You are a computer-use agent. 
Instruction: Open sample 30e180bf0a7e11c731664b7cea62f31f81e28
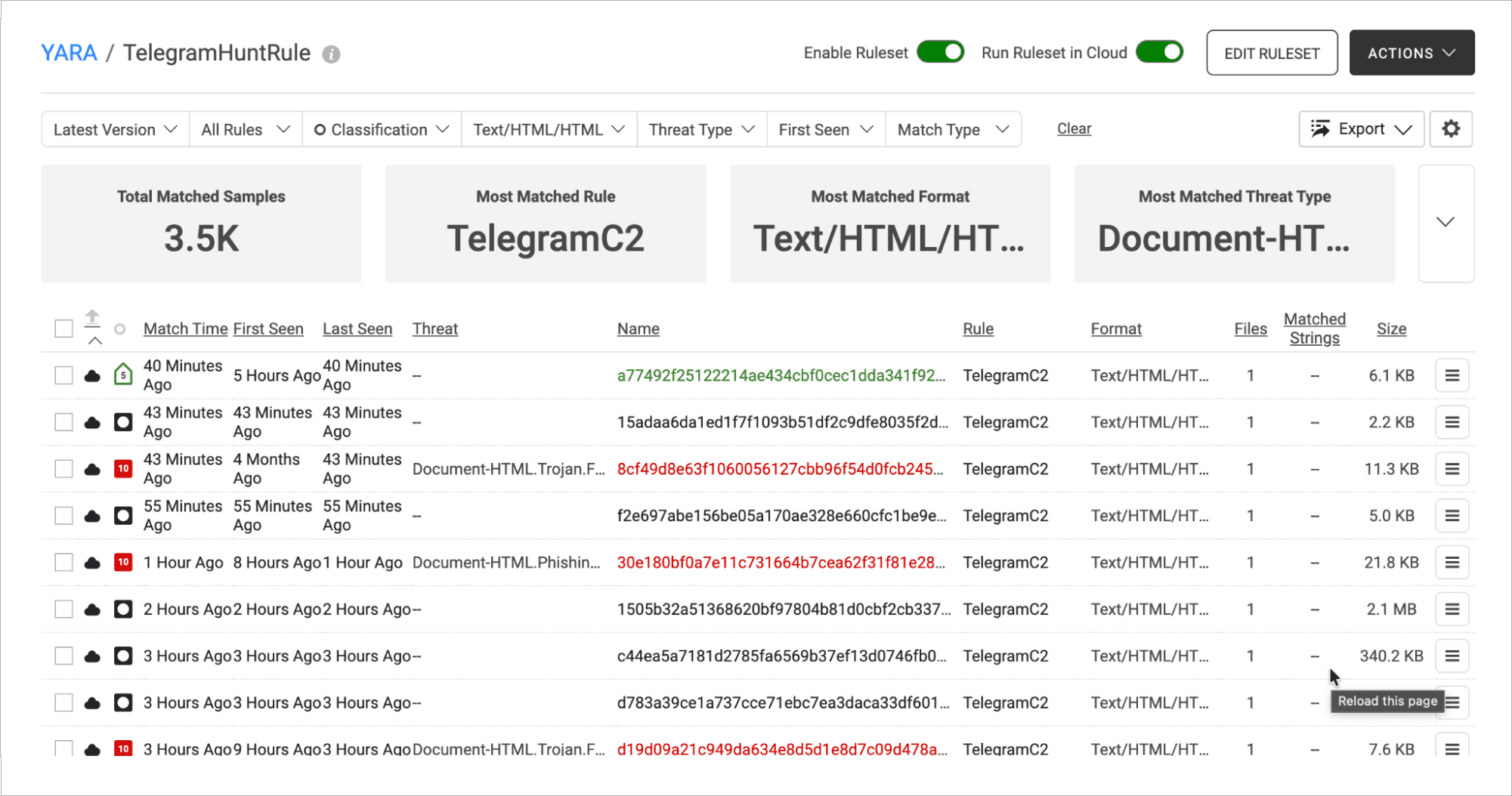tap(781, 563)
